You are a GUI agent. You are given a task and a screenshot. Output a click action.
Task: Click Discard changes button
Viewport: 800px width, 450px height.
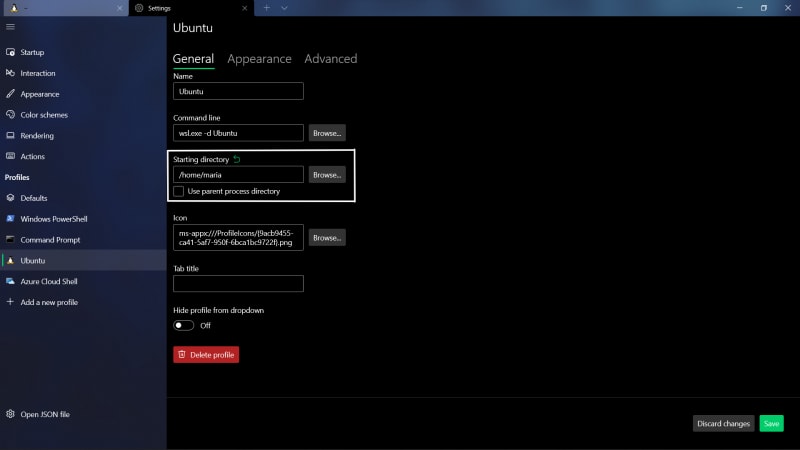[x=723, y=423]
